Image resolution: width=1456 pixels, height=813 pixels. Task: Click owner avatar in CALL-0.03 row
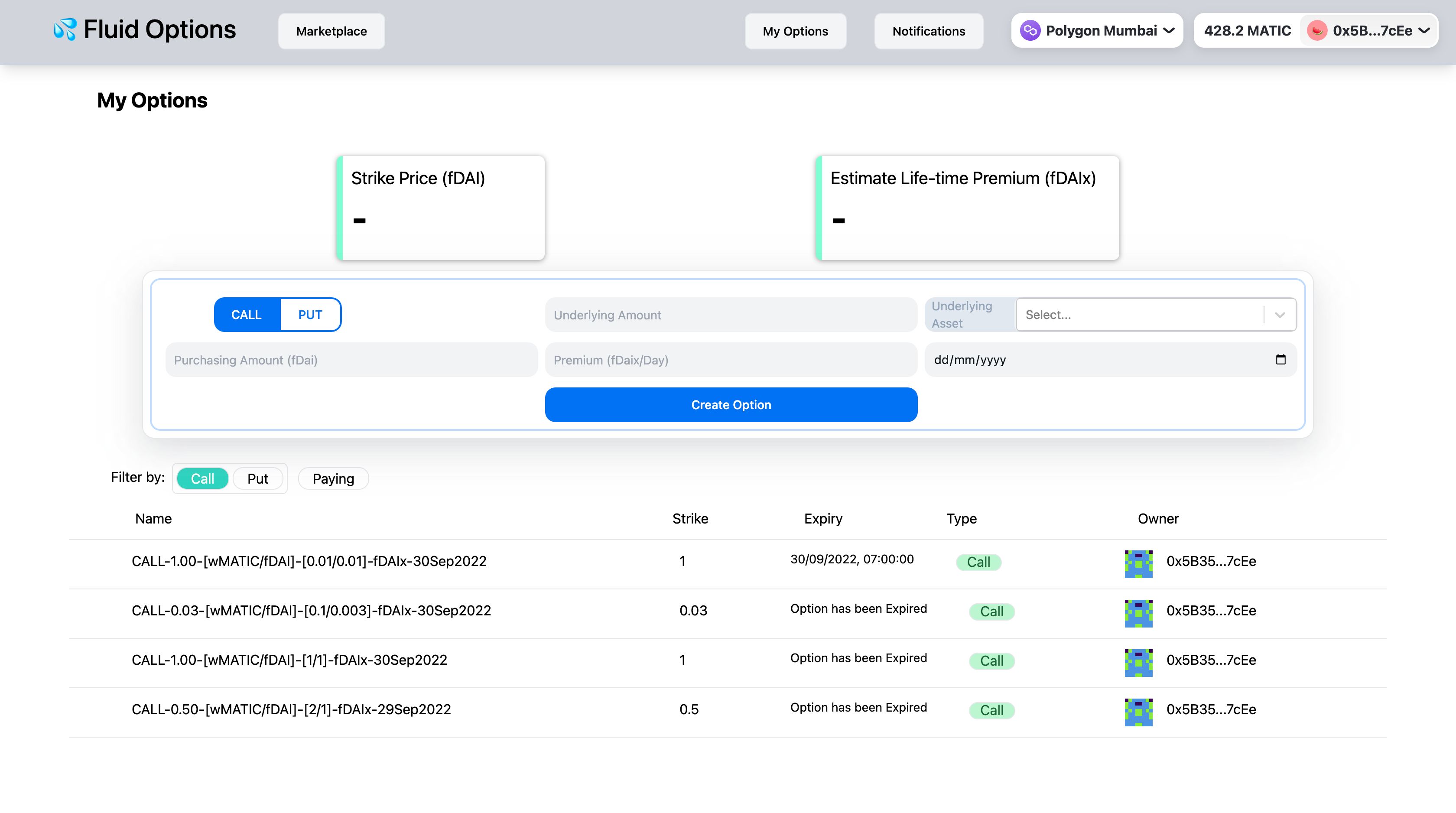point(1138,613)
